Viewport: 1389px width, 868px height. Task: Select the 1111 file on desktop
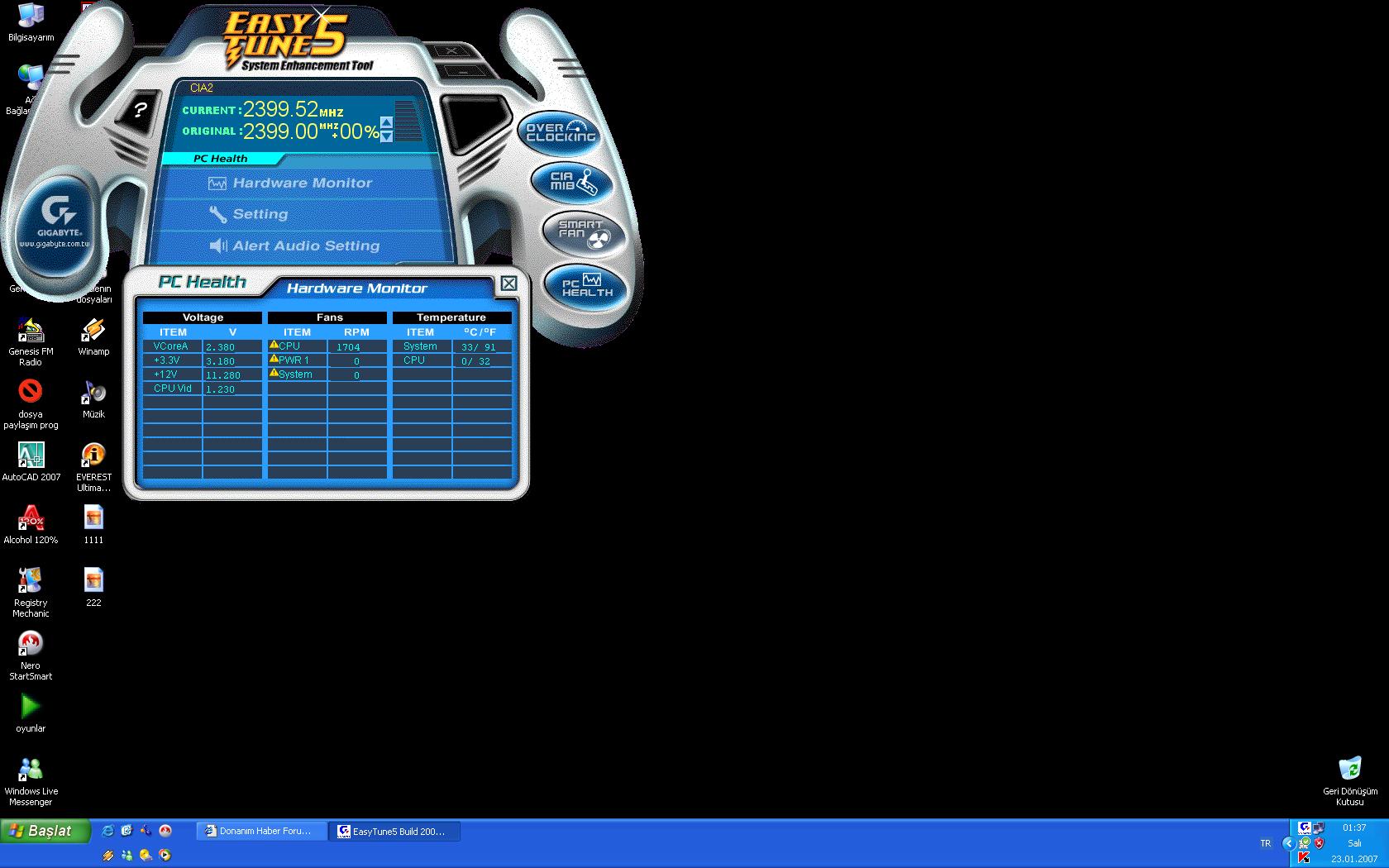tap(93, 525)
